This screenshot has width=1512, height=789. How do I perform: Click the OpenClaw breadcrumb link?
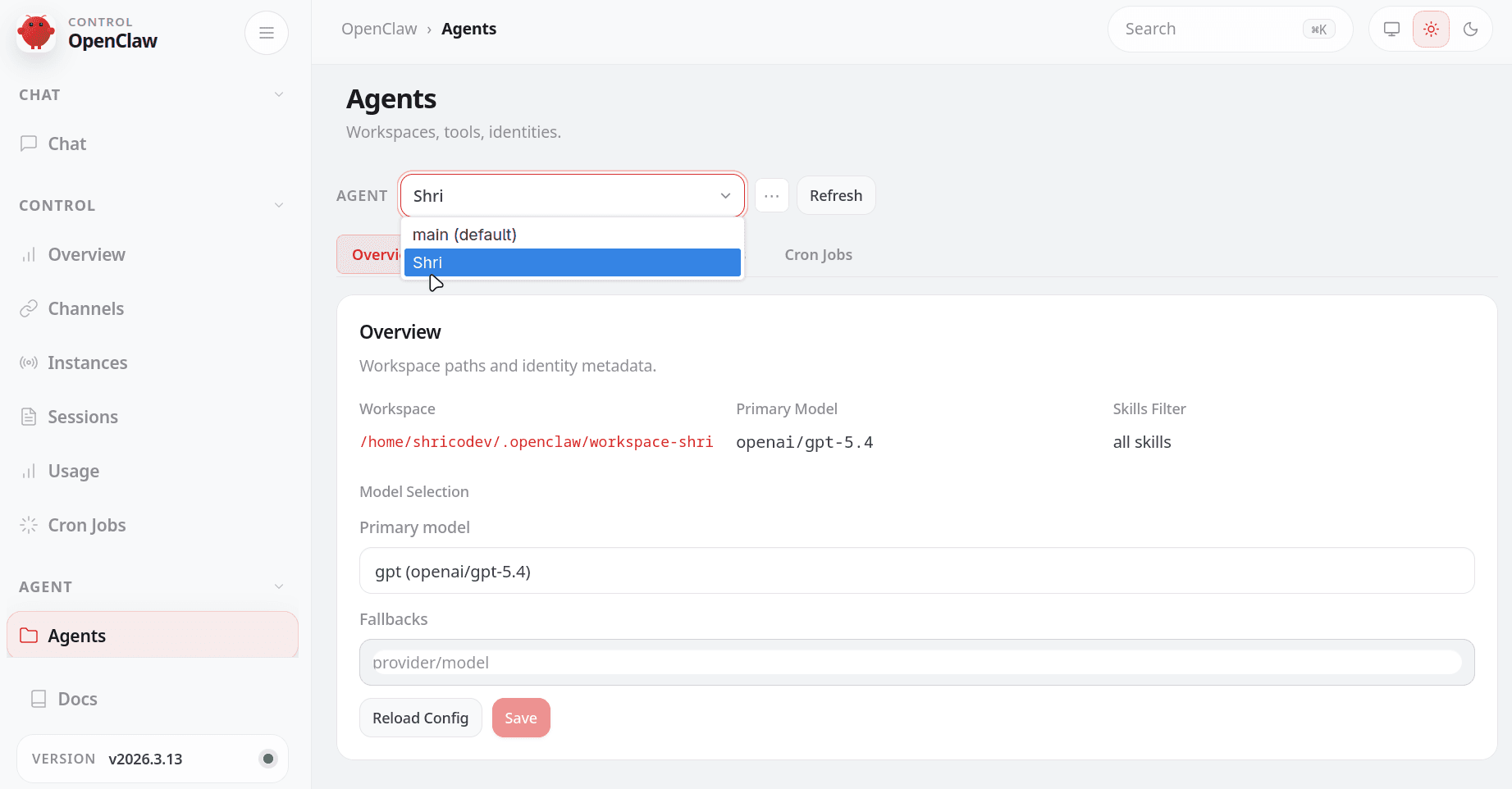click(379, 29)
